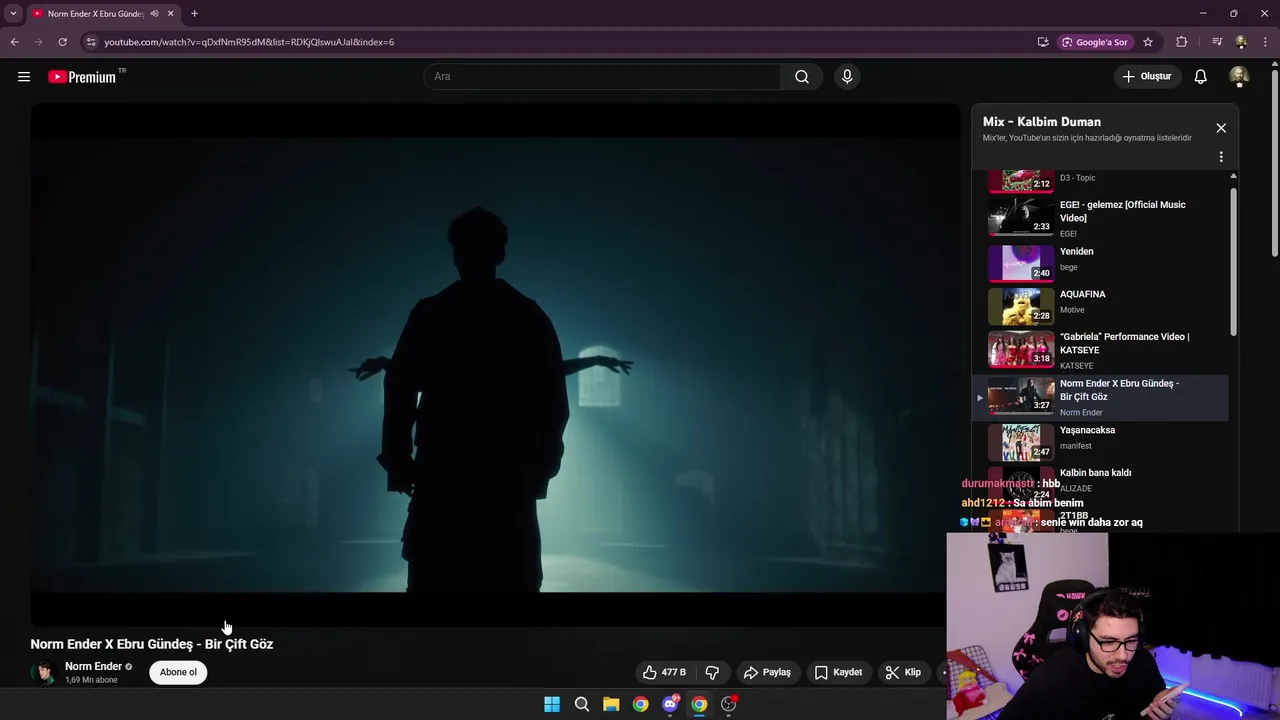Switch to the Norm Ender X Ebru Gündeş tab
The image size is (1280, 720).
(x=96, y=14)
